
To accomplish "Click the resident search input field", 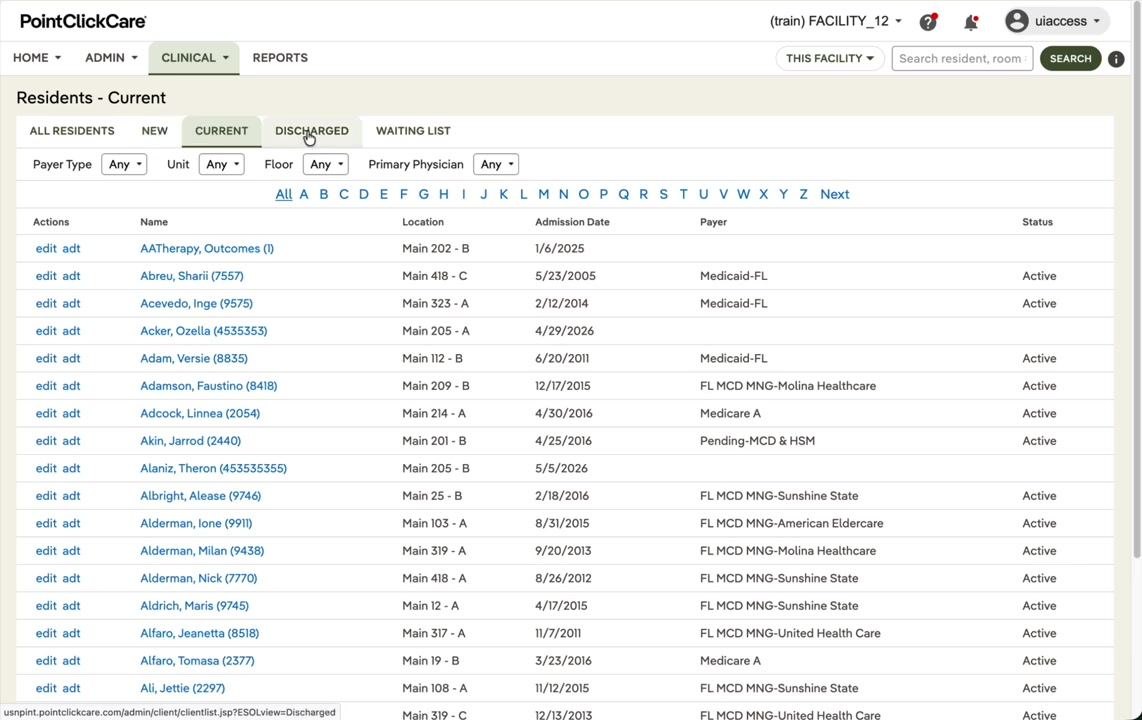I will point(962,58).
